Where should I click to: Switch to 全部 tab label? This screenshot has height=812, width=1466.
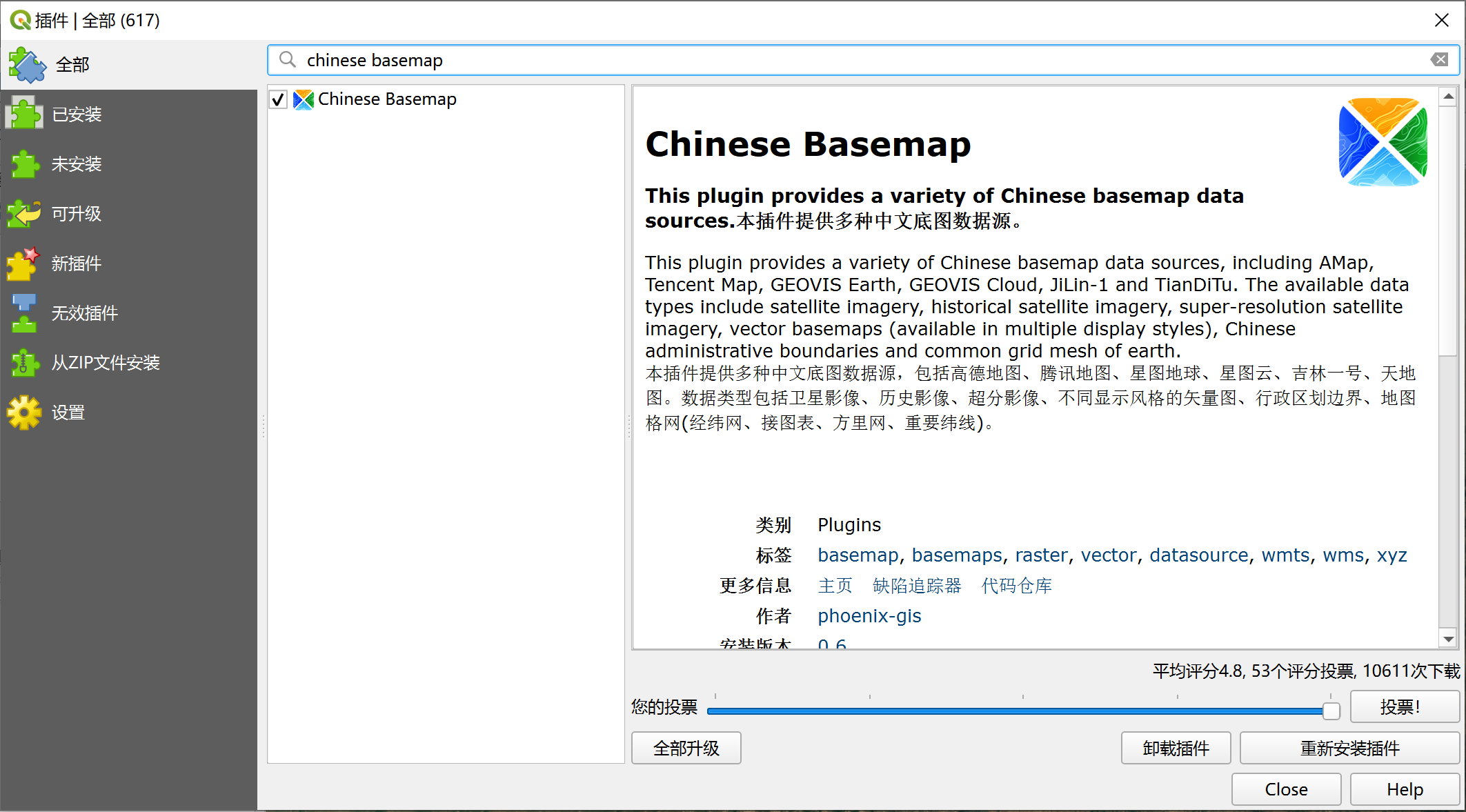pyautogui.click(x=72, y=65)
